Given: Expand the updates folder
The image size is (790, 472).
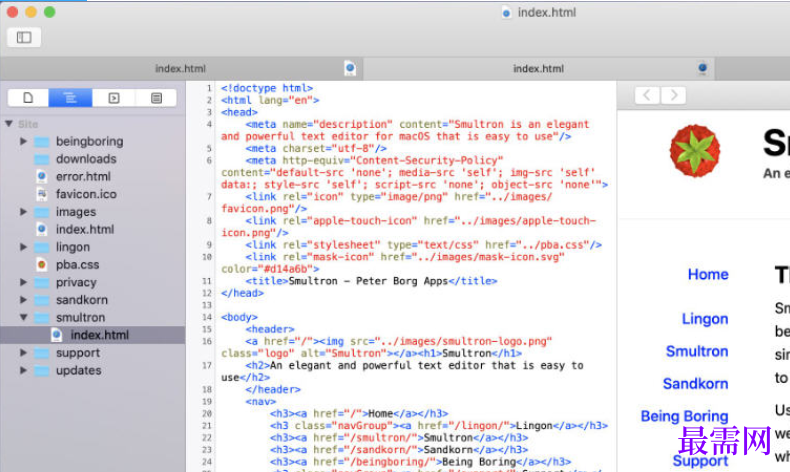Looking at the screenshot, I should pyautogui.click(x=23, y=371).
